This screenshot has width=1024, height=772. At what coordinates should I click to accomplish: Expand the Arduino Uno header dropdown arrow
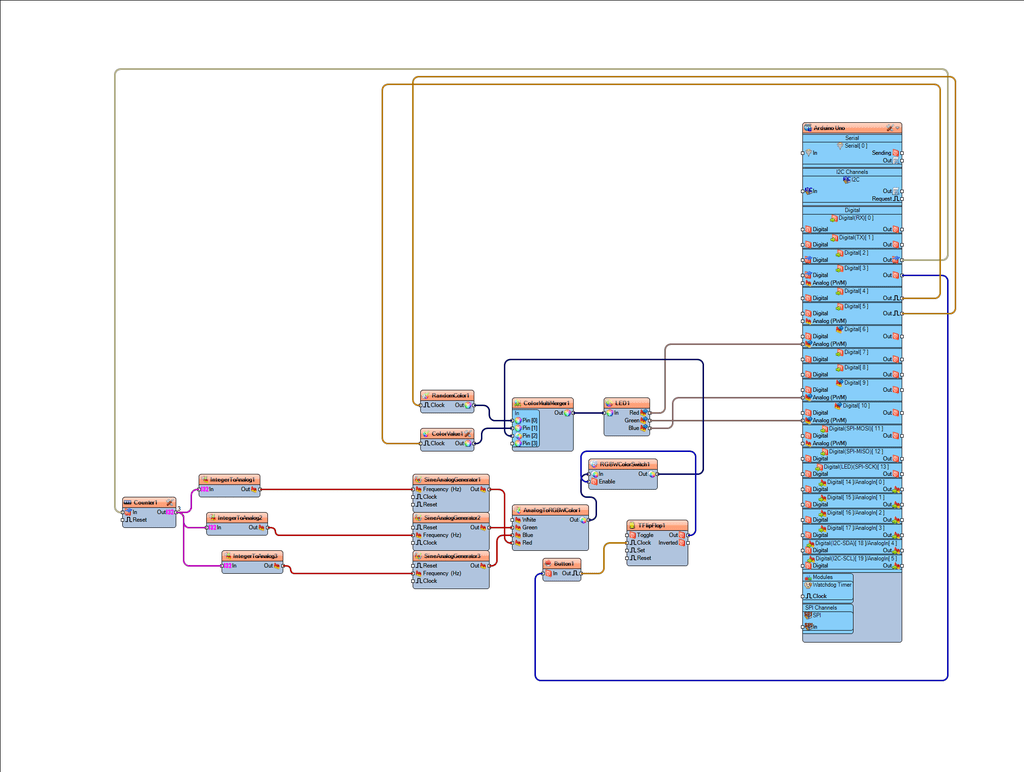897,129
